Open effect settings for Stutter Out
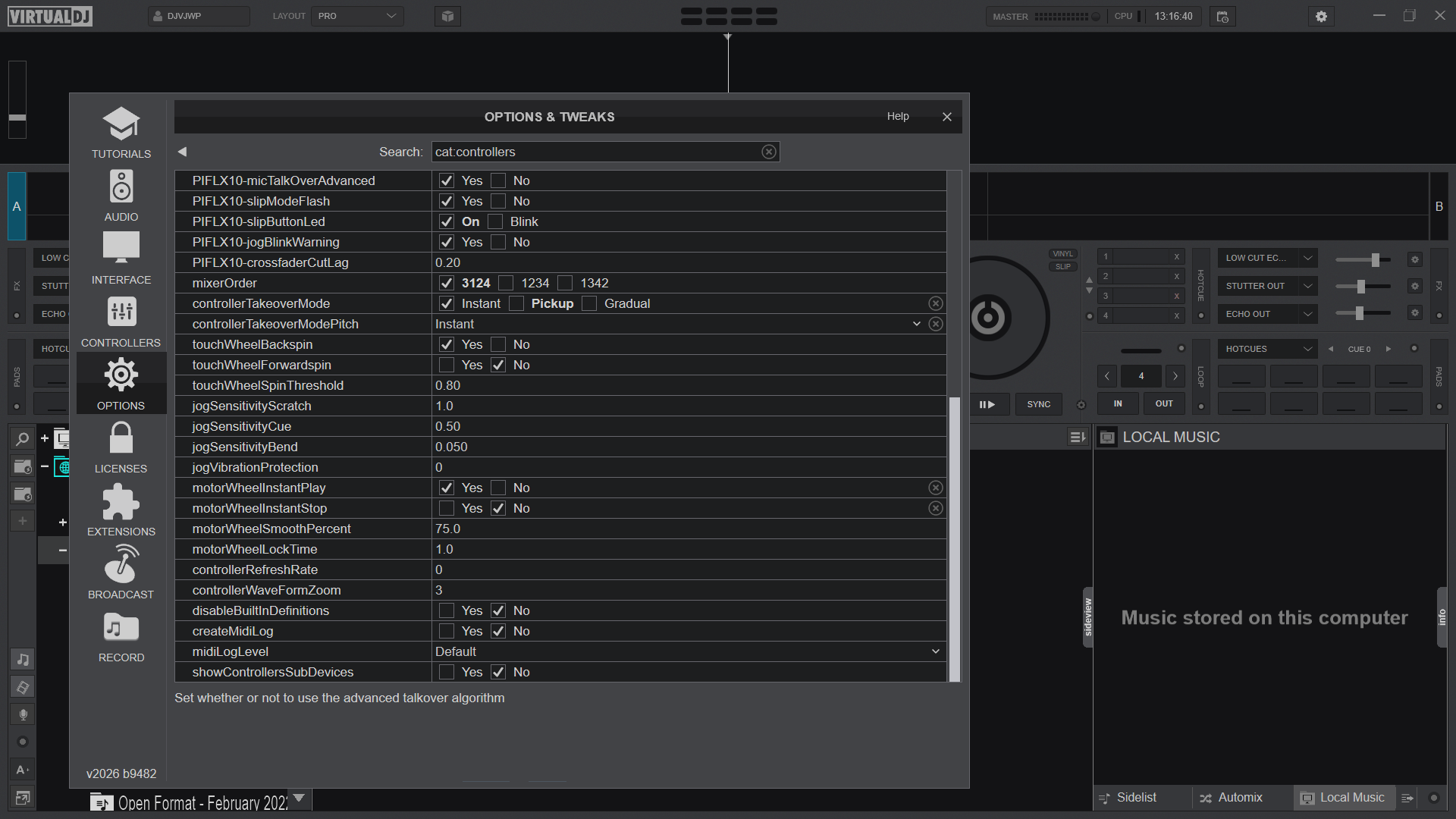Viewport: 1456px width, 819px height. (1414, 286)
